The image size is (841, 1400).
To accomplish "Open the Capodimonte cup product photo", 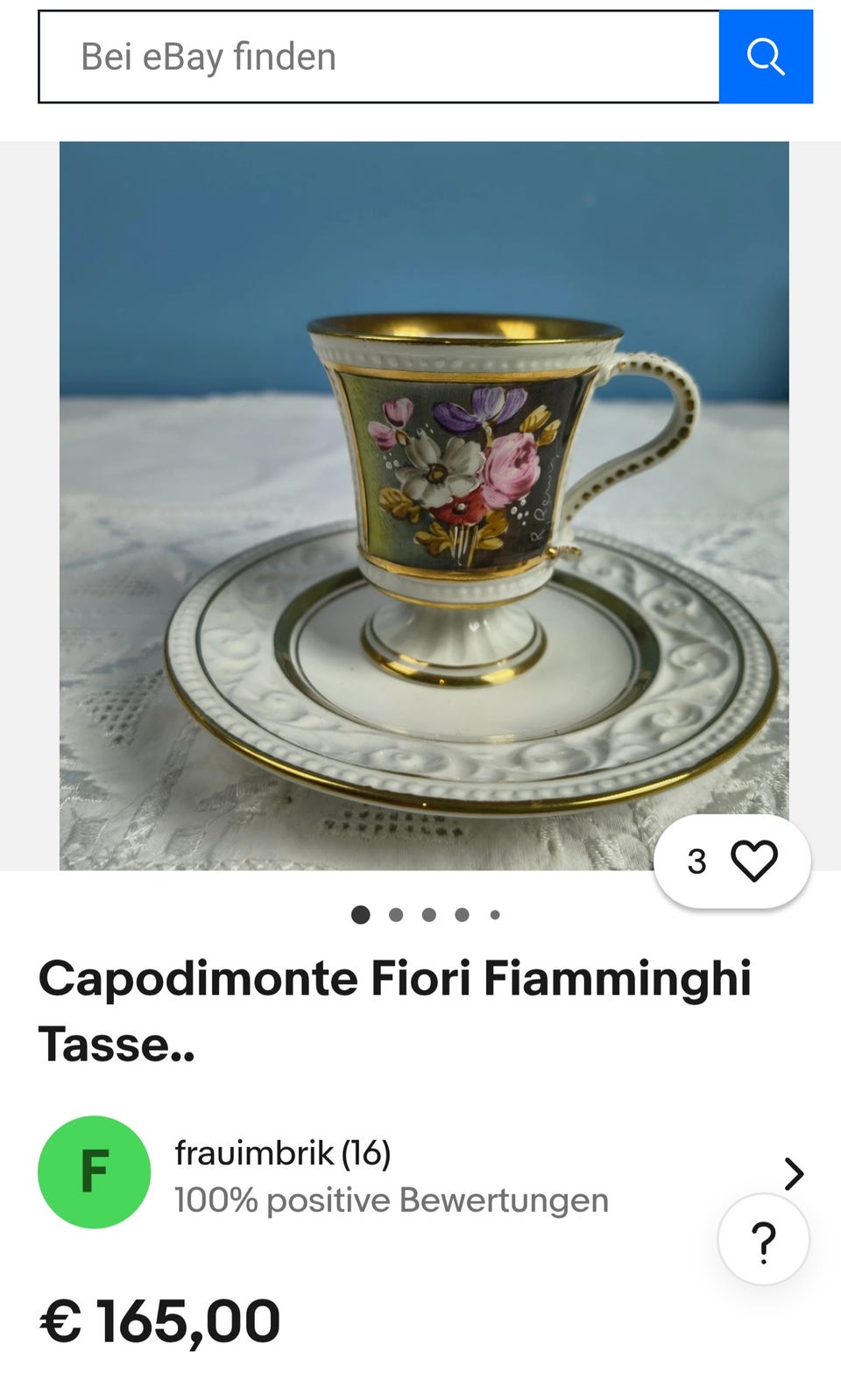I will (424, 506).
